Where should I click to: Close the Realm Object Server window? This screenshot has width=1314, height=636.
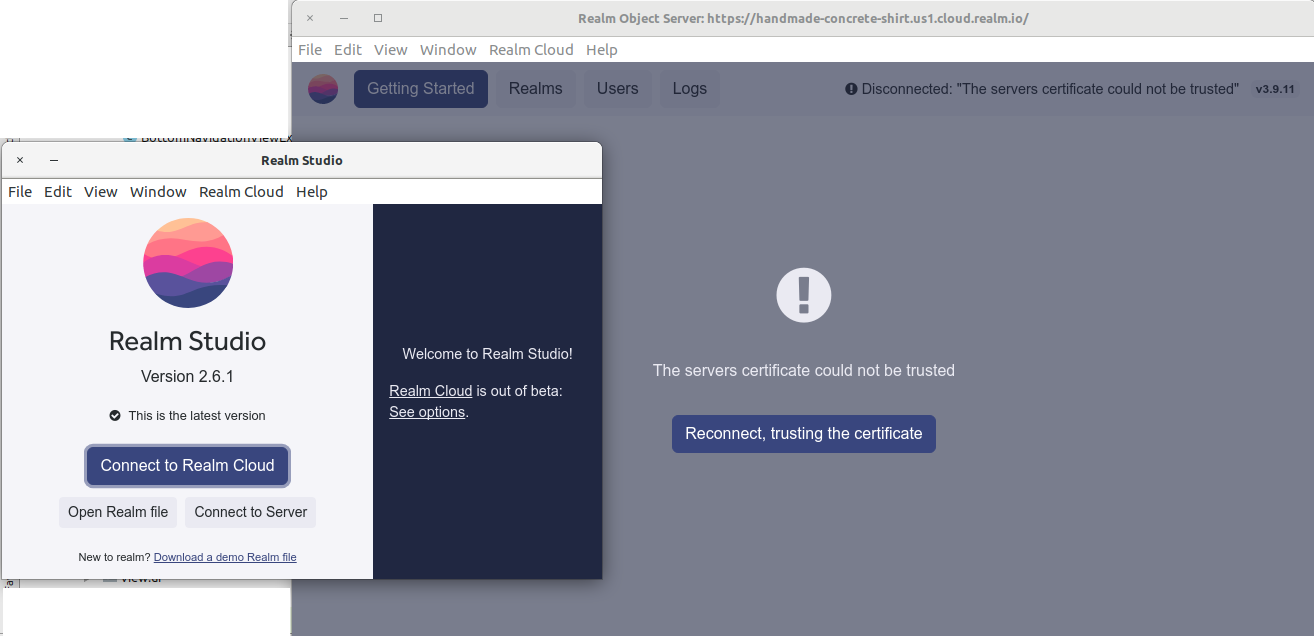pyautogui.click(x=310, y=18)
